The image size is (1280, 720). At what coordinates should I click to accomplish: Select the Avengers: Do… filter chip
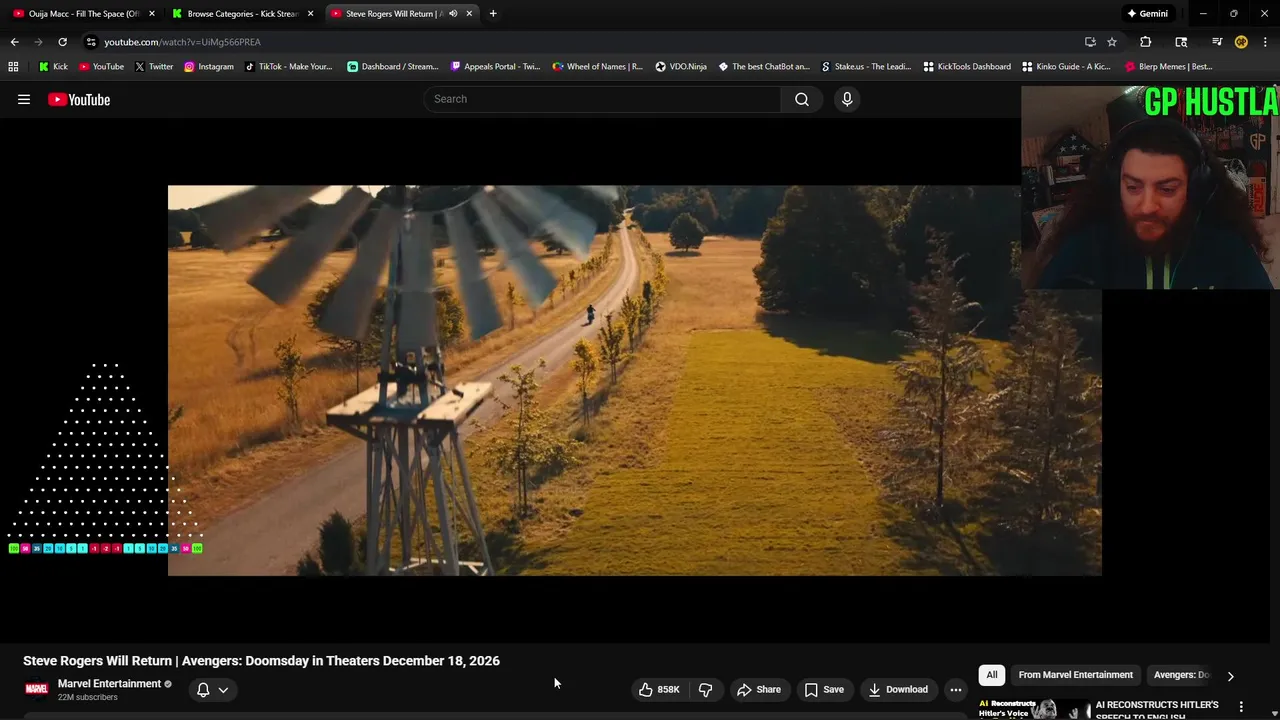pos(1181,675)
